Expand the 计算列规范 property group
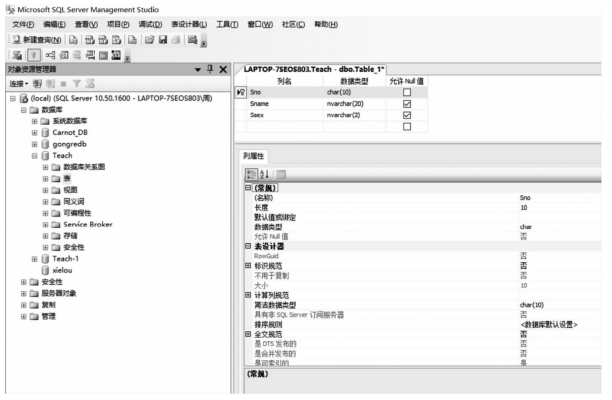 click(x=248, y=295)
